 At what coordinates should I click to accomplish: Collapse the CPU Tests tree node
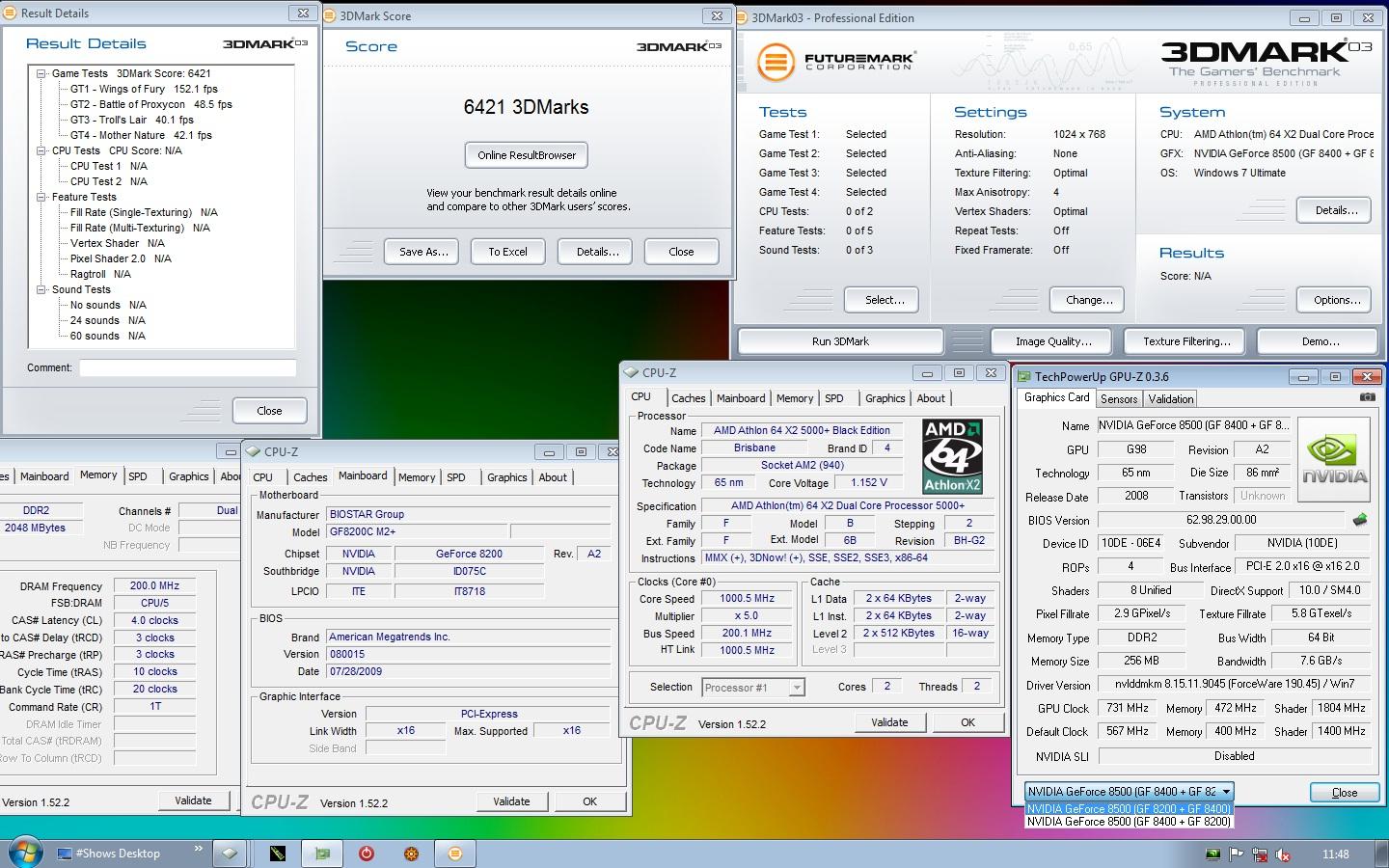tap(41, 150)
